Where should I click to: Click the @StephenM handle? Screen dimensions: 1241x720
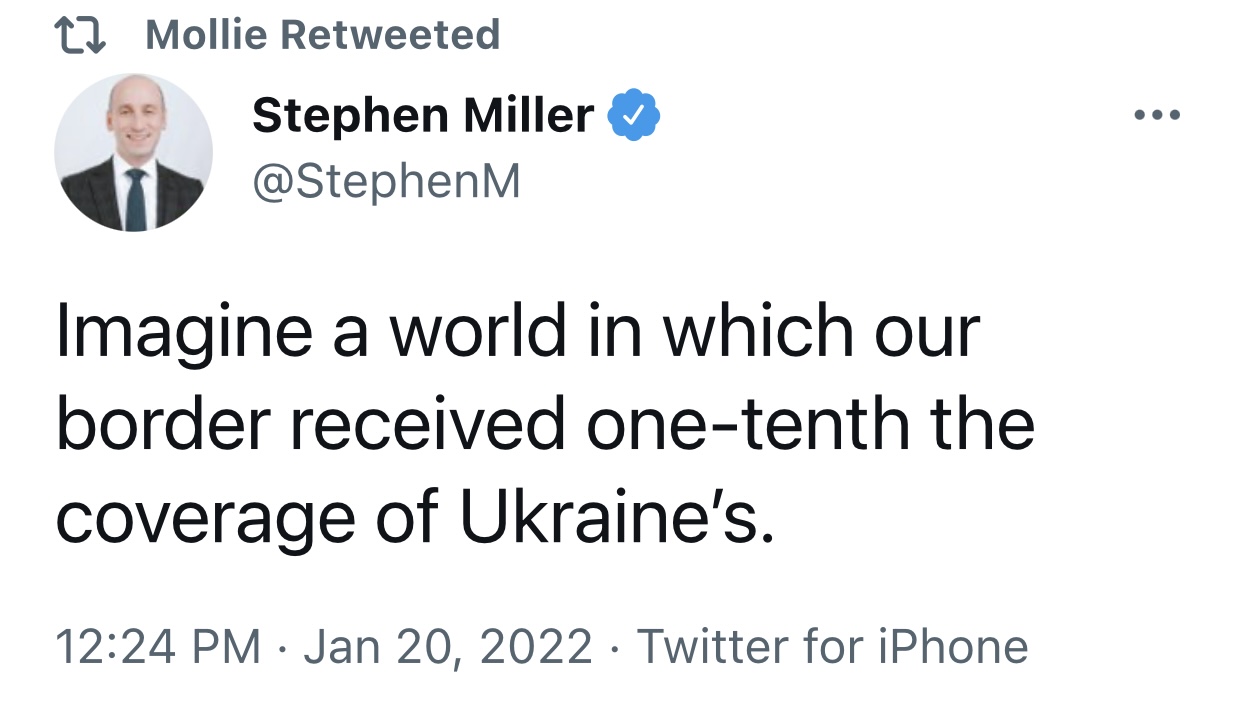(x=386, y=182)
